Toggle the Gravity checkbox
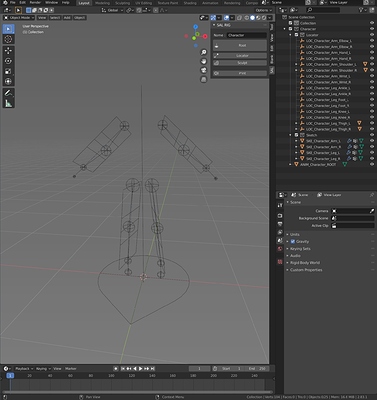This screenshot has width=377, height=400. pyautogui.click(x=293, y=241)
